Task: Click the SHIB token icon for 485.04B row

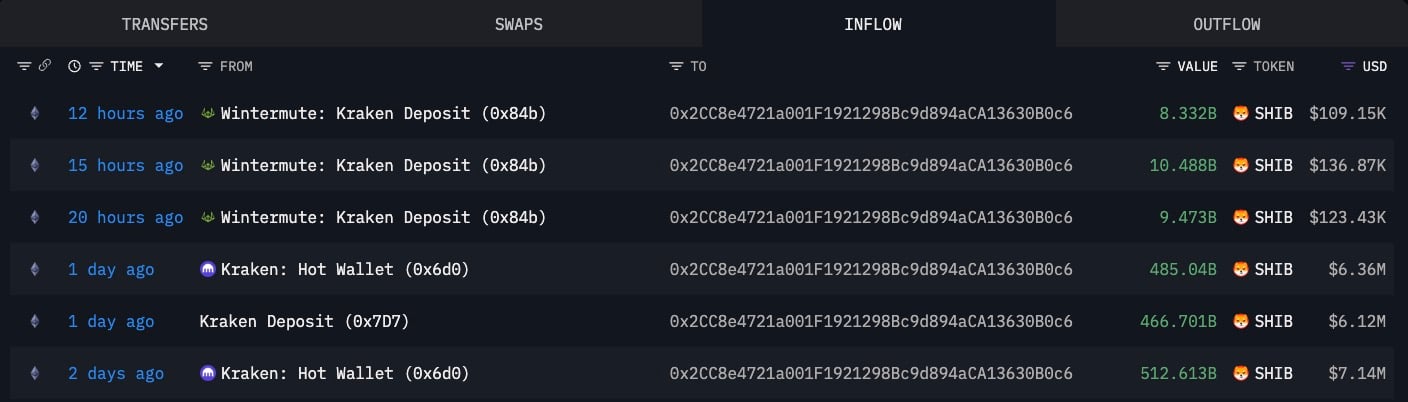Action: (1241, 270)
